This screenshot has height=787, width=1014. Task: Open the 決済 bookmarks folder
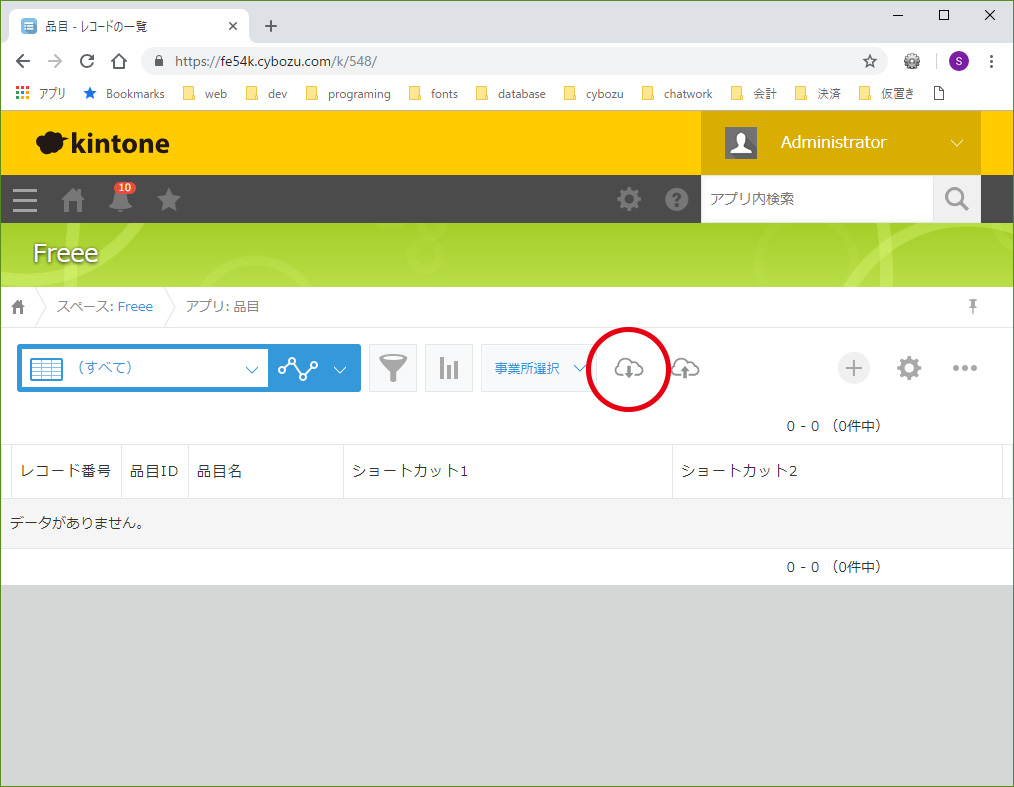pyautogui.click(x=818, y=93)
